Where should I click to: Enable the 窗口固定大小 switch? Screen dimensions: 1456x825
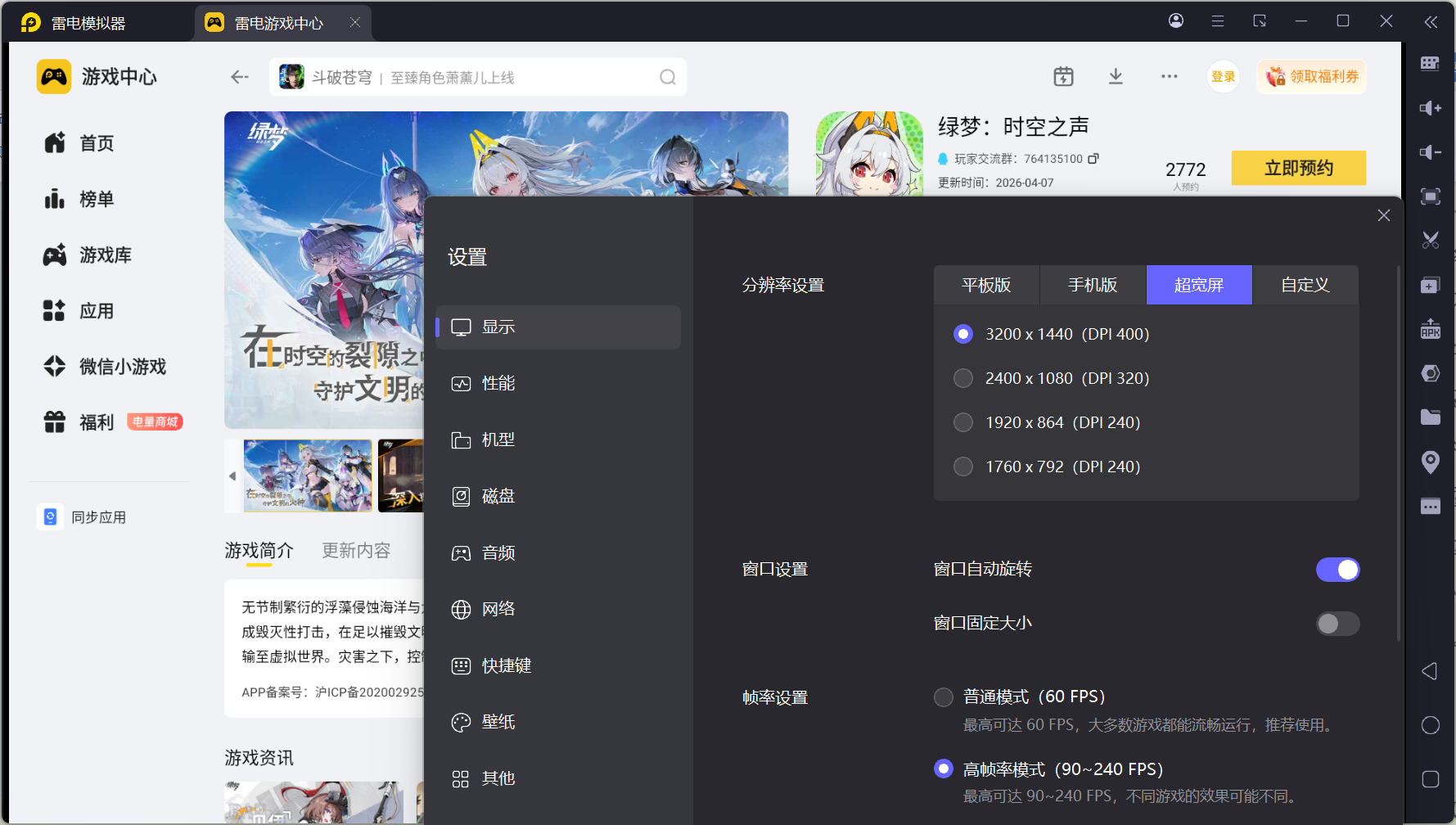click(1337, 624)
